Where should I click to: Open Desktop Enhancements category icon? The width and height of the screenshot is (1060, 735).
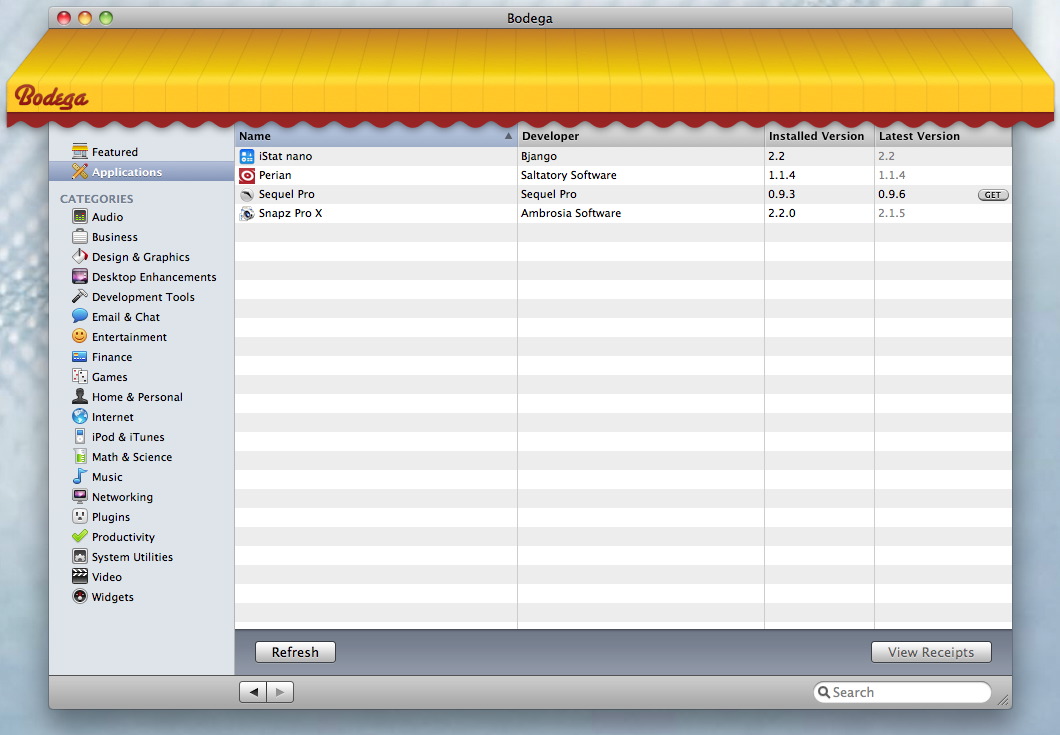80,277
